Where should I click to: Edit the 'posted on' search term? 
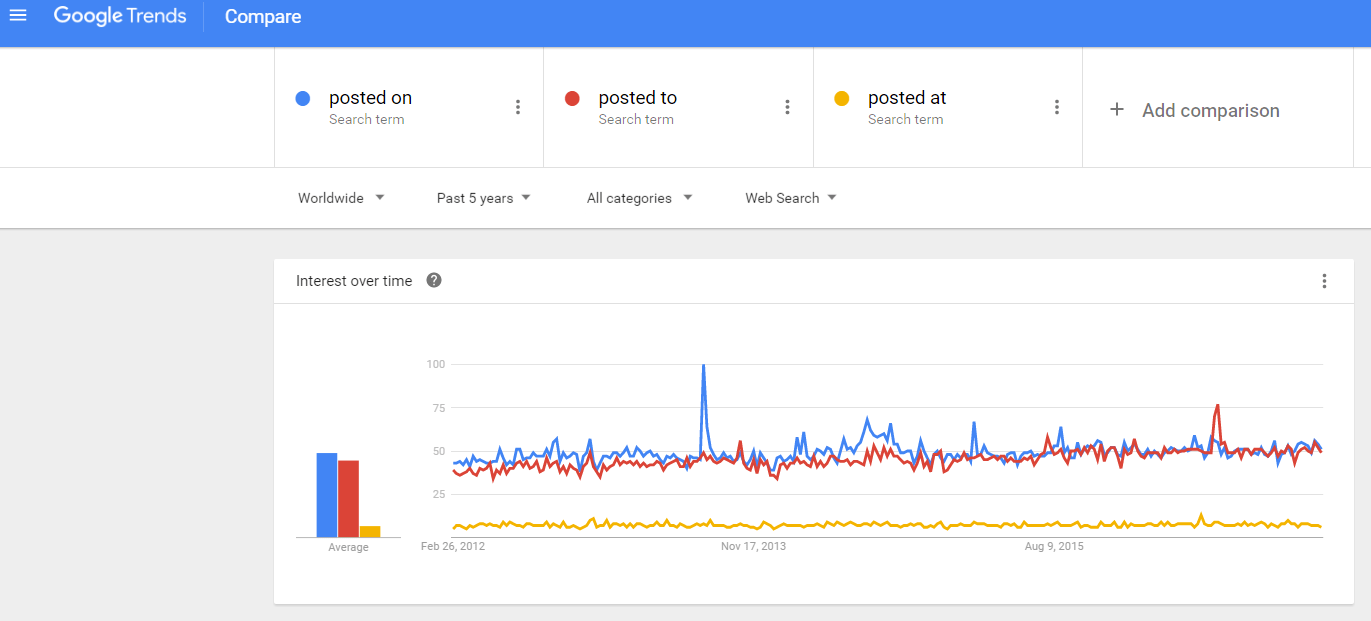370,98
